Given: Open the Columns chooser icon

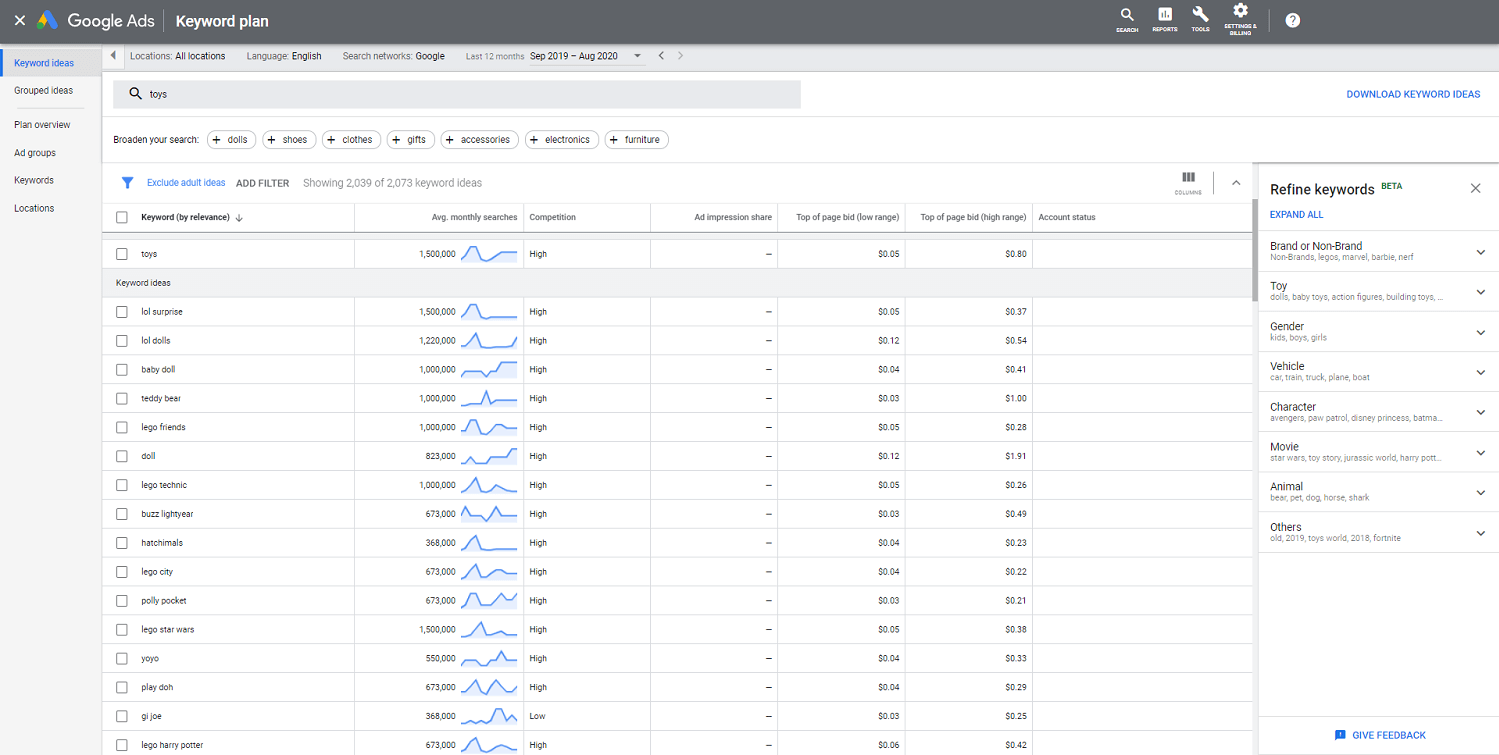Looking at the screenshot, I should [x=1188, y=182].
